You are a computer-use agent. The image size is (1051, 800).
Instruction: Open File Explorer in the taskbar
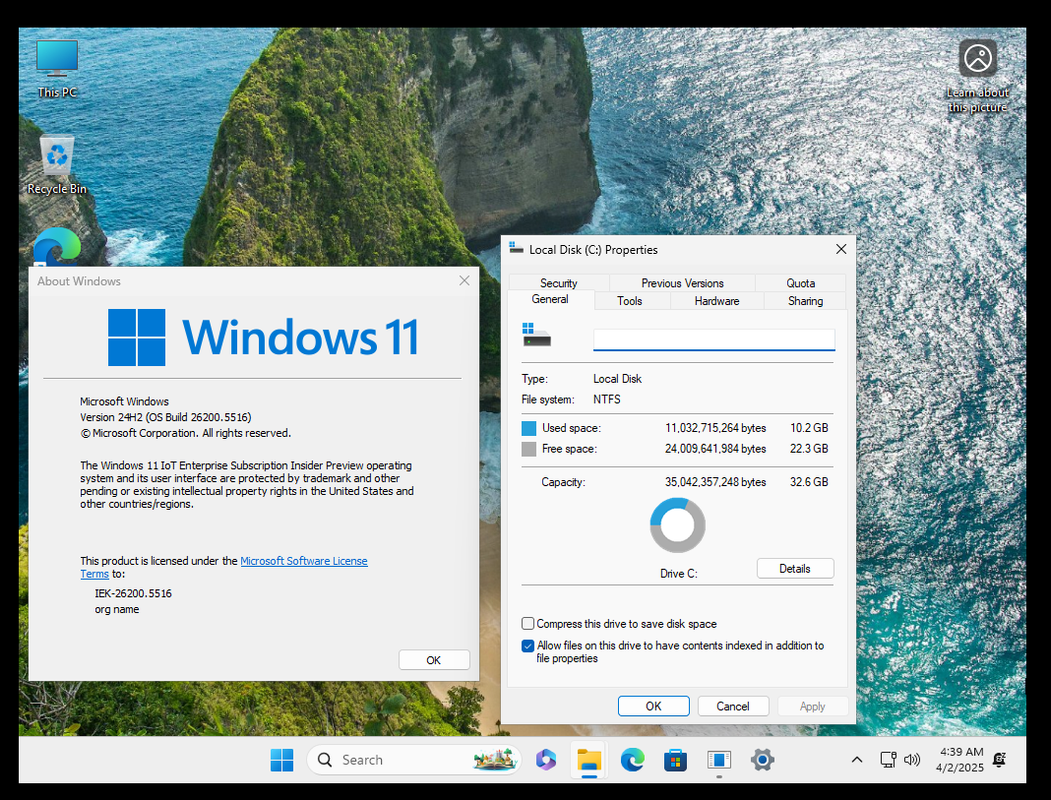[589, 760]
